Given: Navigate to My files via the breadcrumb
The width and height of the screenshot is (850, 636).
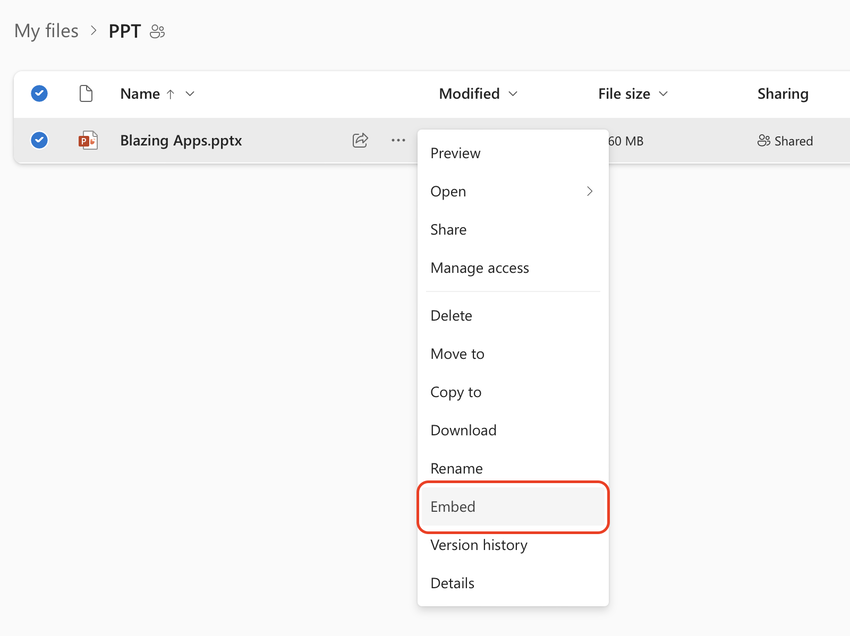Looking at the screenshot, I should pyautogui.click(x=45, y=31).
